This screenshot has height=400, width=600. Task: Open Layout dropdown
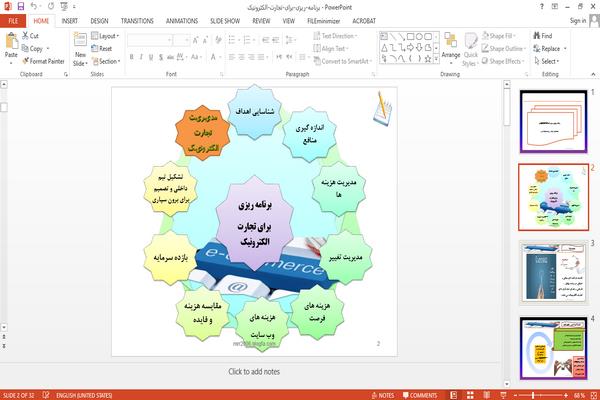point(105,36)
